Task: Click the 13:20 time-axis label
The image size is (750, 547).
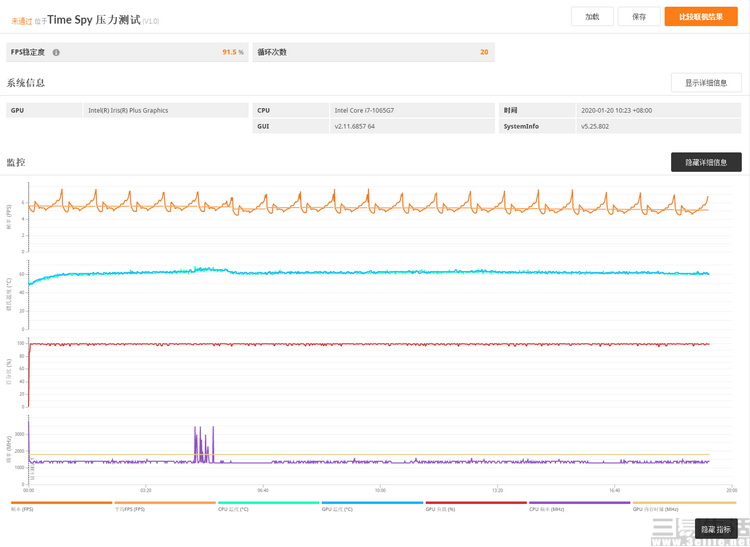Action: tap(497, 490)
